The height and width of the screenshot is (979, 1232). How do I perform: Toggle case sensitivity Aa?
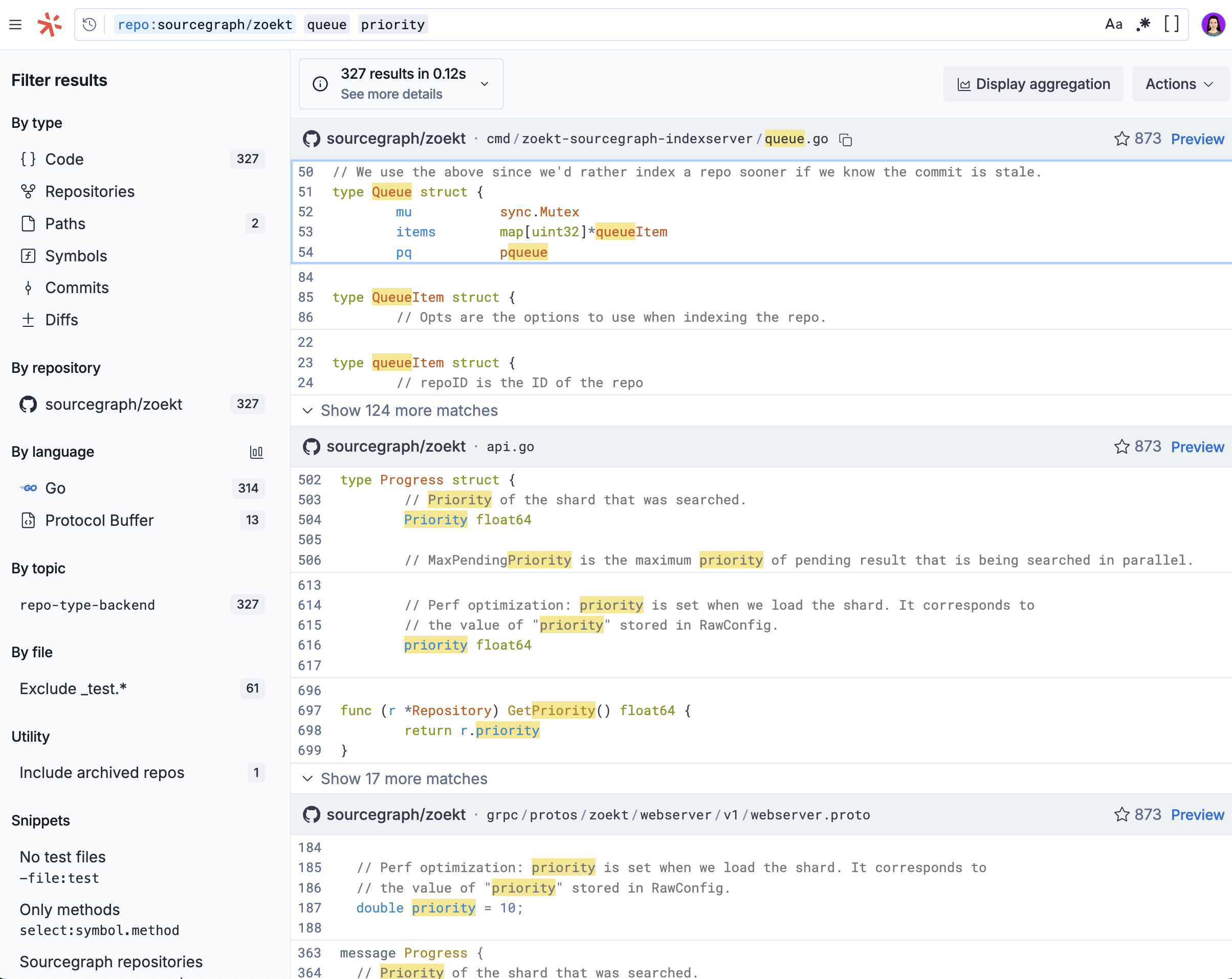[x=1113, y=24]
